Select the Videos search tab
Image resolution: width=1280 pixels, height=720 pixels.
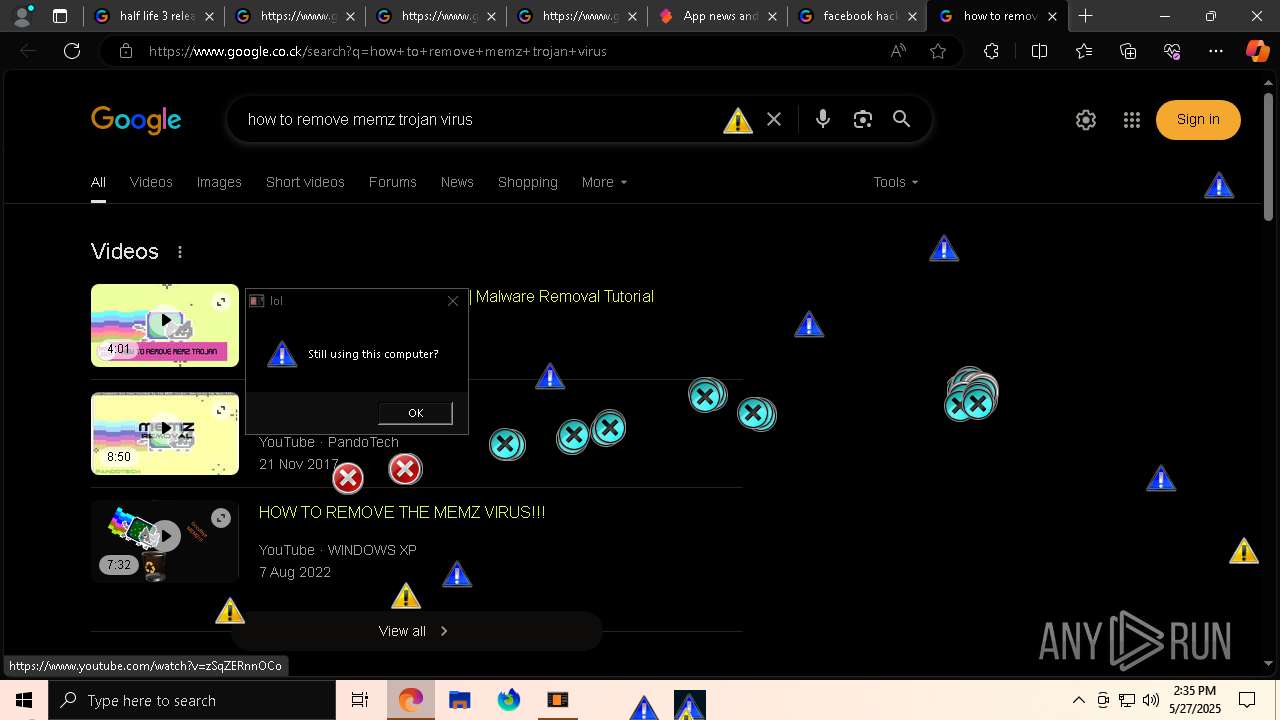(x=151, y=182)
